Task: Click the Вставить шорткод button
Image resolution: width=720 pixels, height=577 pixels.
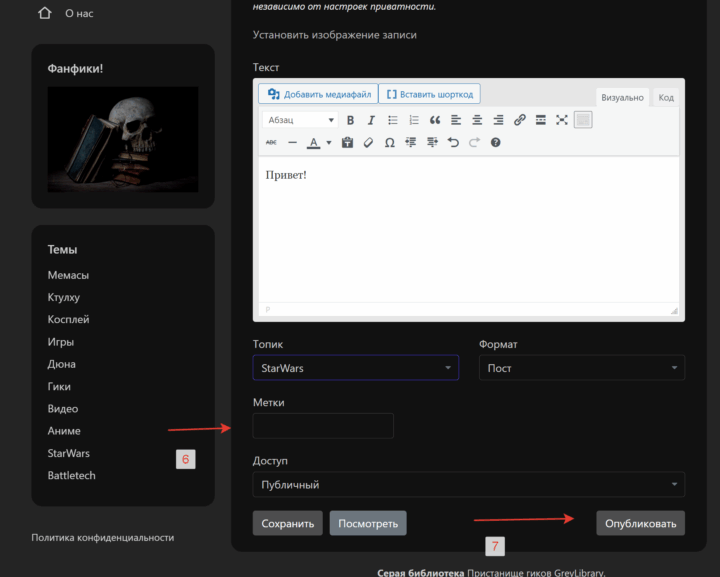Action: (430, 94)
